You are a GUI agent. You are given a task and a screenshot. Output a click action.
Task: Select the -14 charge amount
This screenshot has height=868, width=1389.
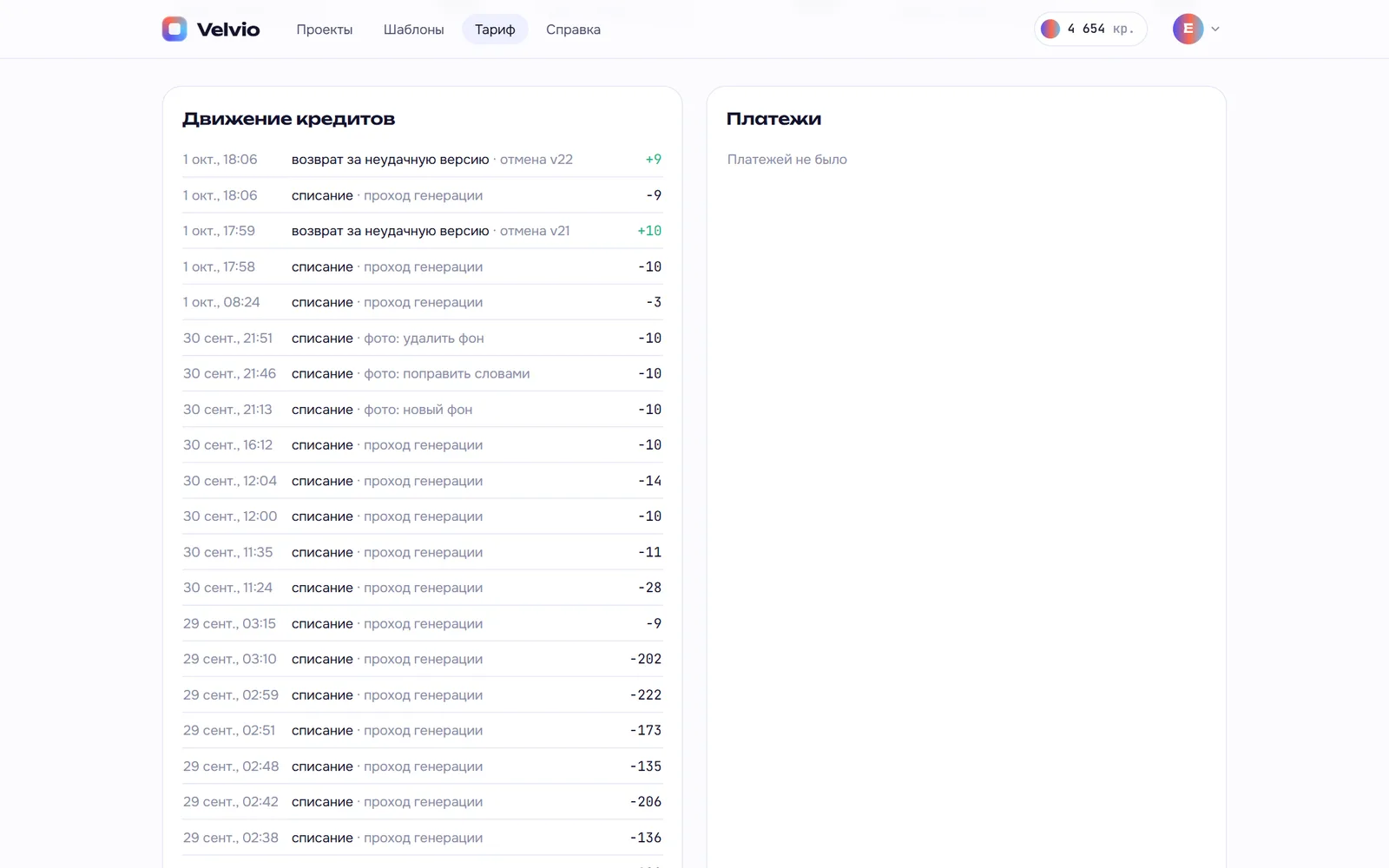649,481
